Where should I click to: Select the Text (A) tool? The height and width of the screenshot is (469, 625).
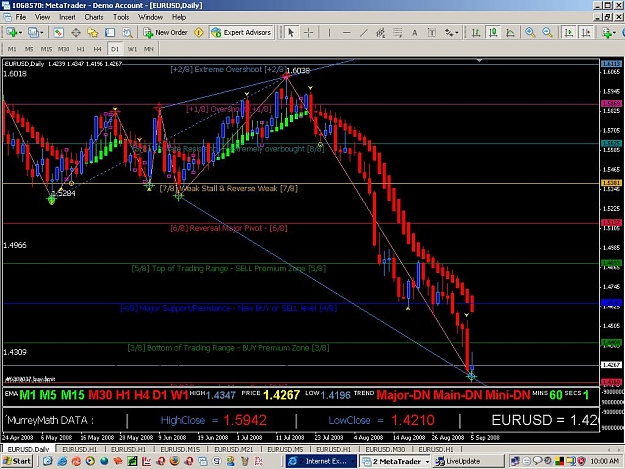pos(415,33)
